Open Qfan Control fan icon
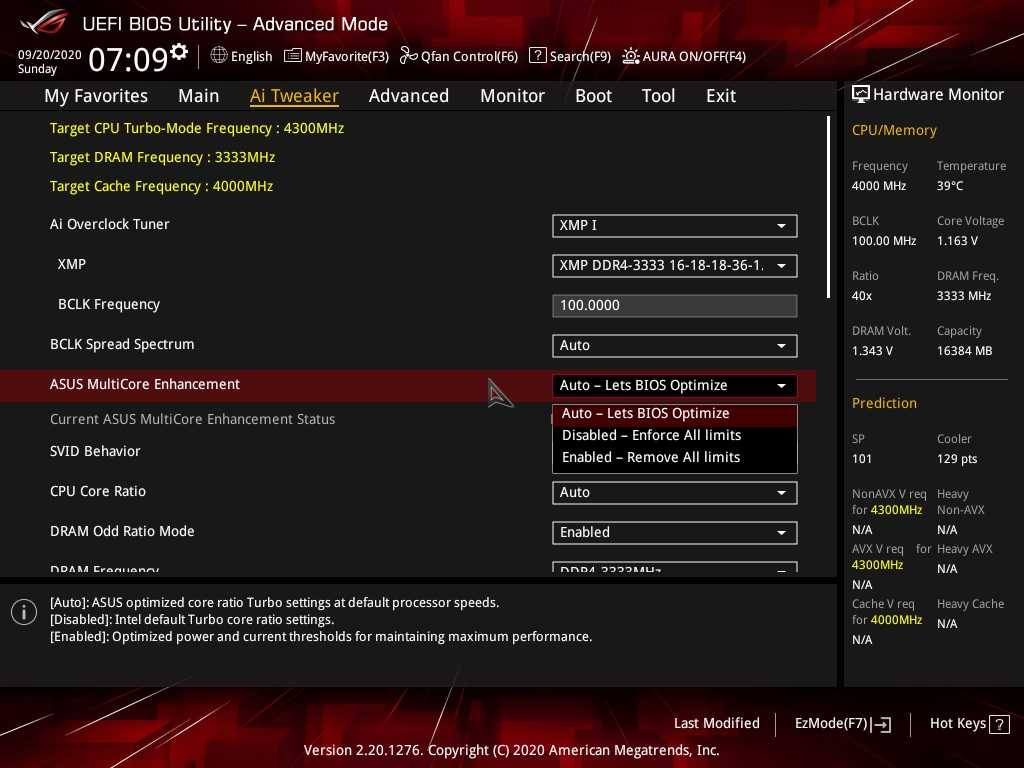This screenshot has height=768, width=1024. click(408, 56)
